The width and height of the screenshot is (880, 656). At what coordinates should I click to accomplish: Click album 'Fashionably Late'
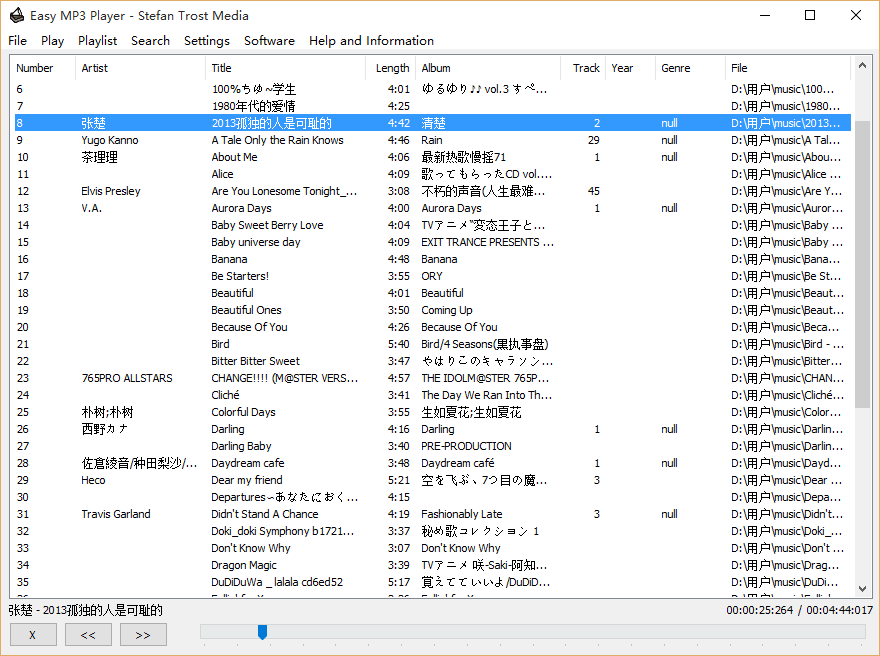coord(461,514)
